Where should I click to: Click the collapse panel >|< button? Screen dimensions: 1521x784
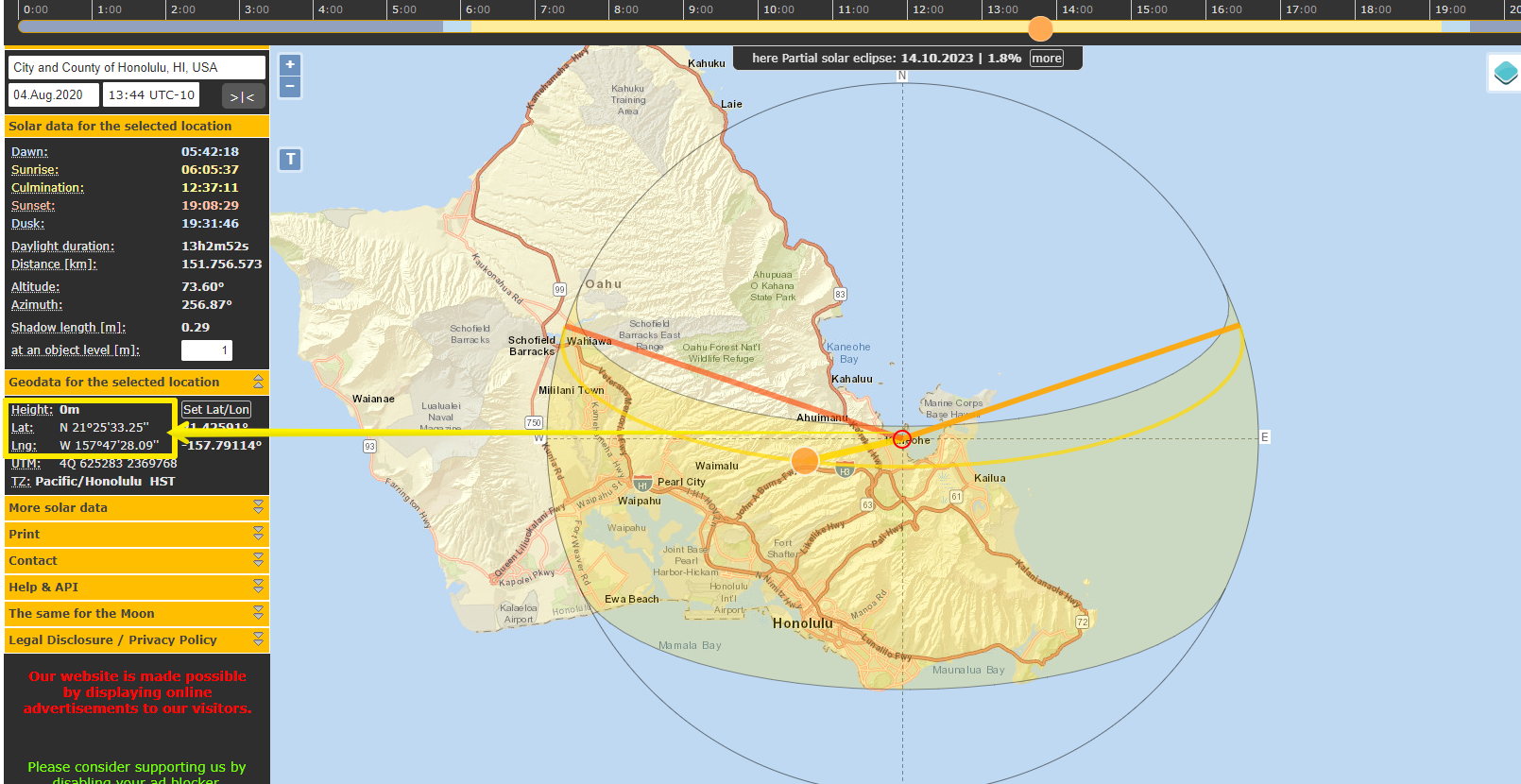(243, 96)
